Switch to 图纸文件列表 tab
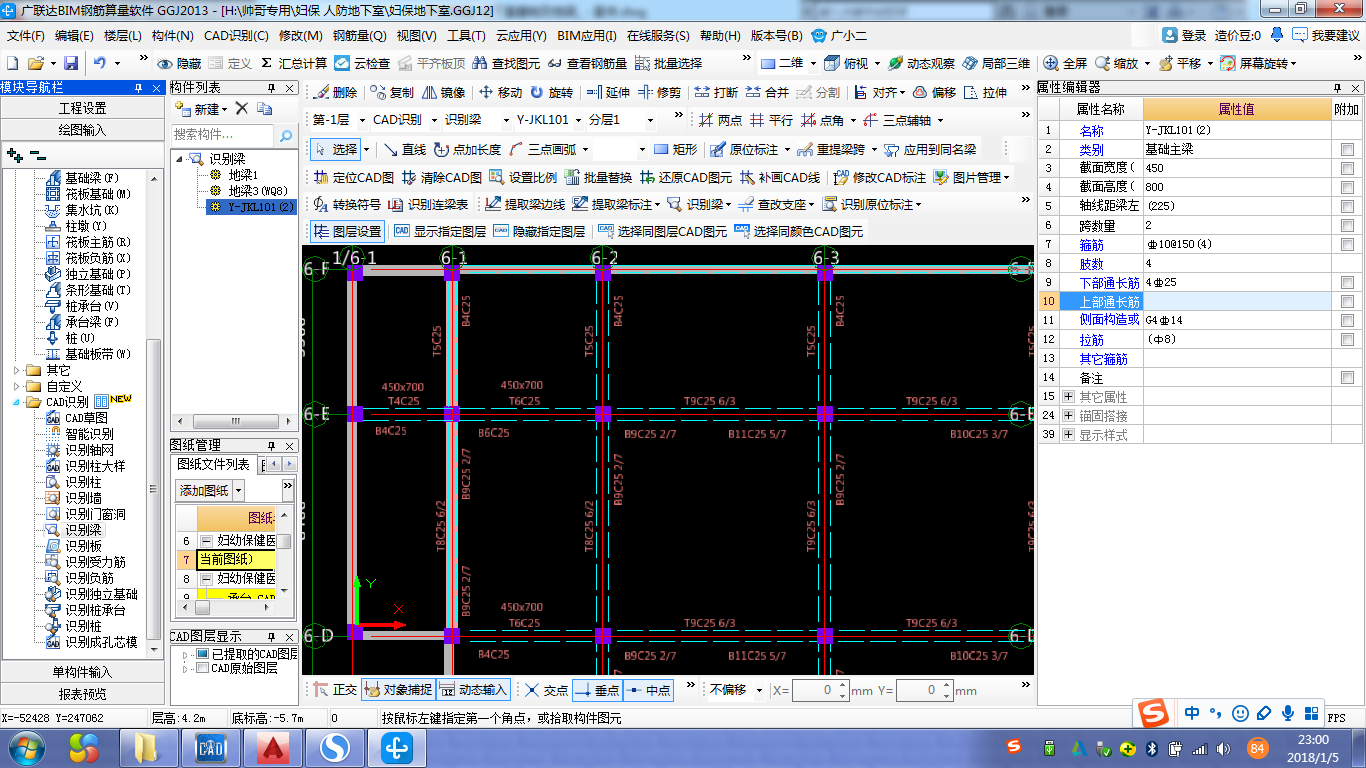Viewport: 1366px width, 768px height. click(213, 465)
